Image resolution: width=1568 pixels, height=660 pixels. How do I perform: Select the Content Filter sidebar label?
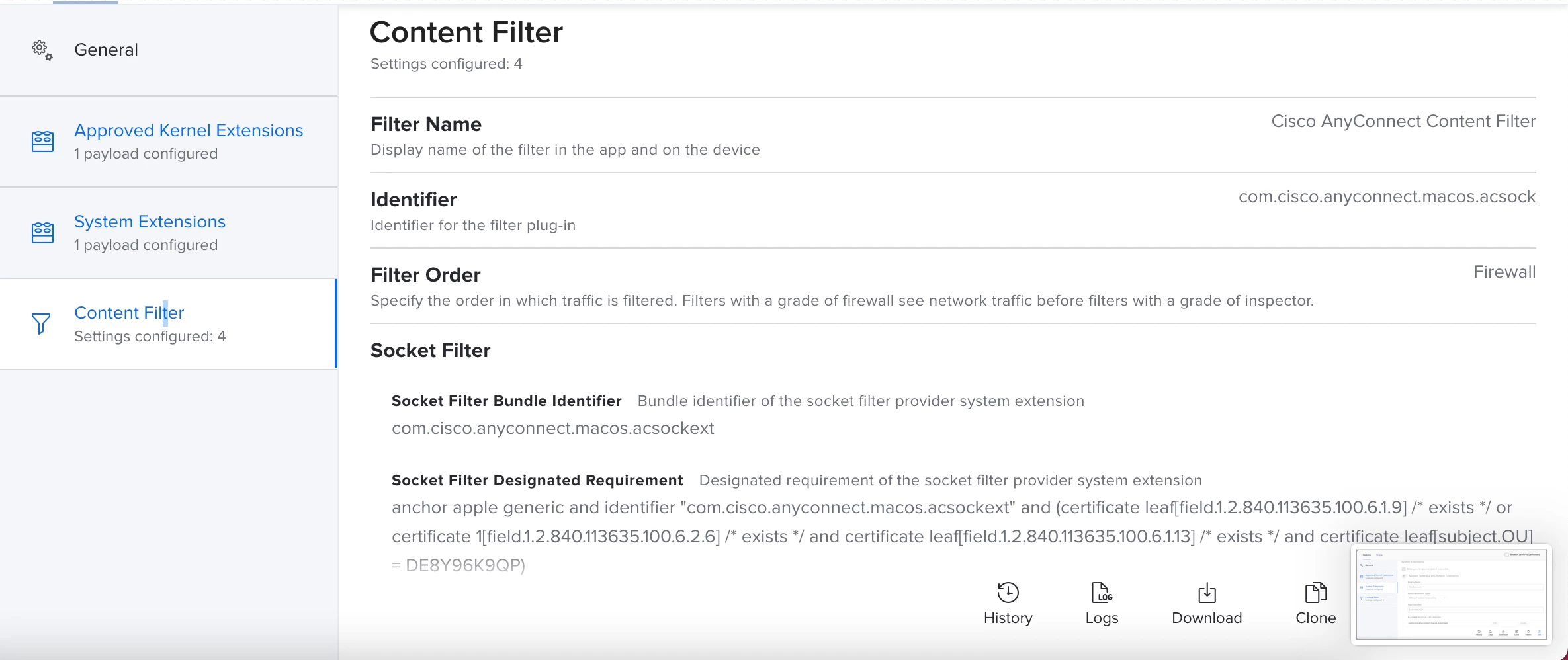point(129,313)
